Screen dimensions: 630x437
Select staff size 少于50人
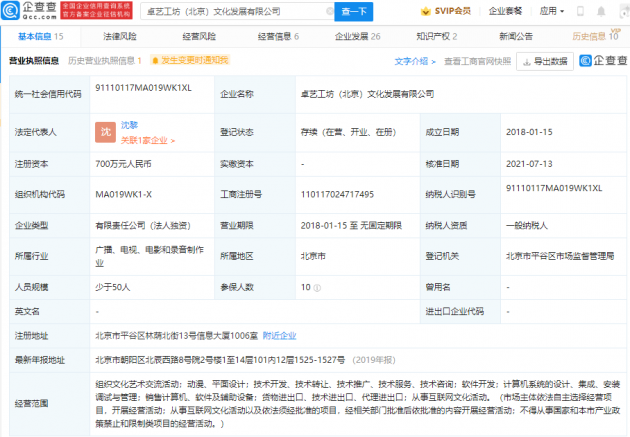112,288
